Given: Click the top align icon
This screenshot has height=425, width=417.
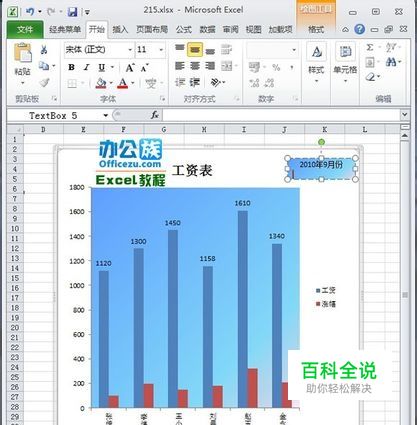Looking at the screenshot, I should tap(180, 49).
